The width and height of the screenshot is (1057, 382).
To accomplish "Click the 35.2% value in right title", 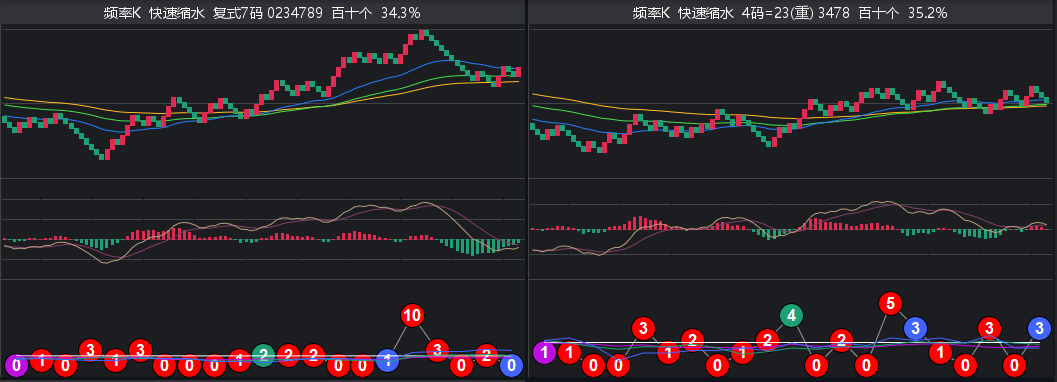I will 927,12.
